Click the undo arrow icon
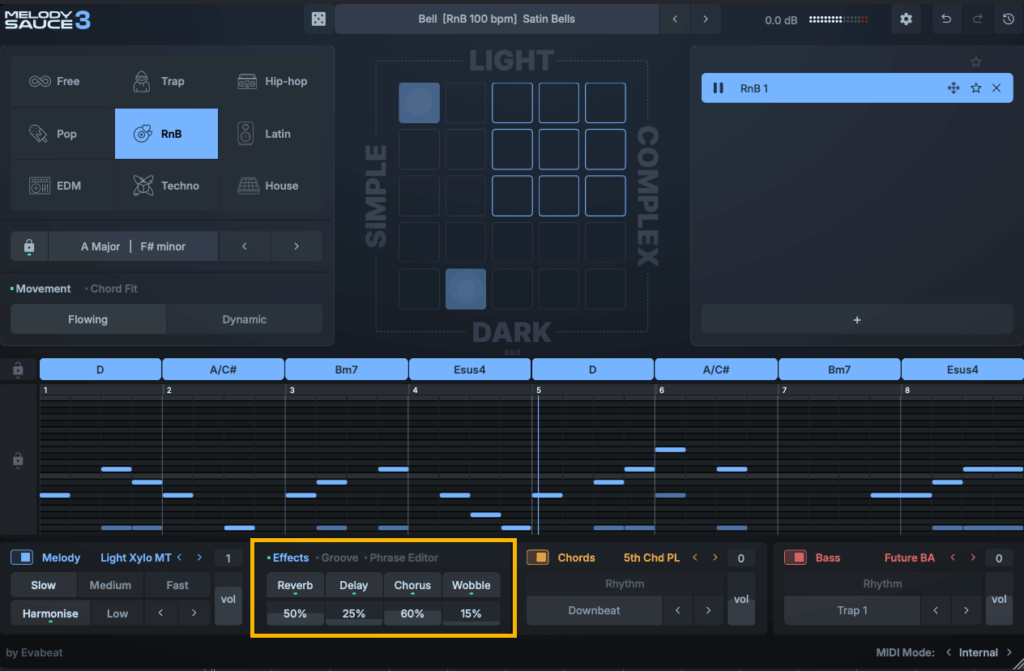Viewport: 1024px width, 671px height. click(x=946, y=19)
